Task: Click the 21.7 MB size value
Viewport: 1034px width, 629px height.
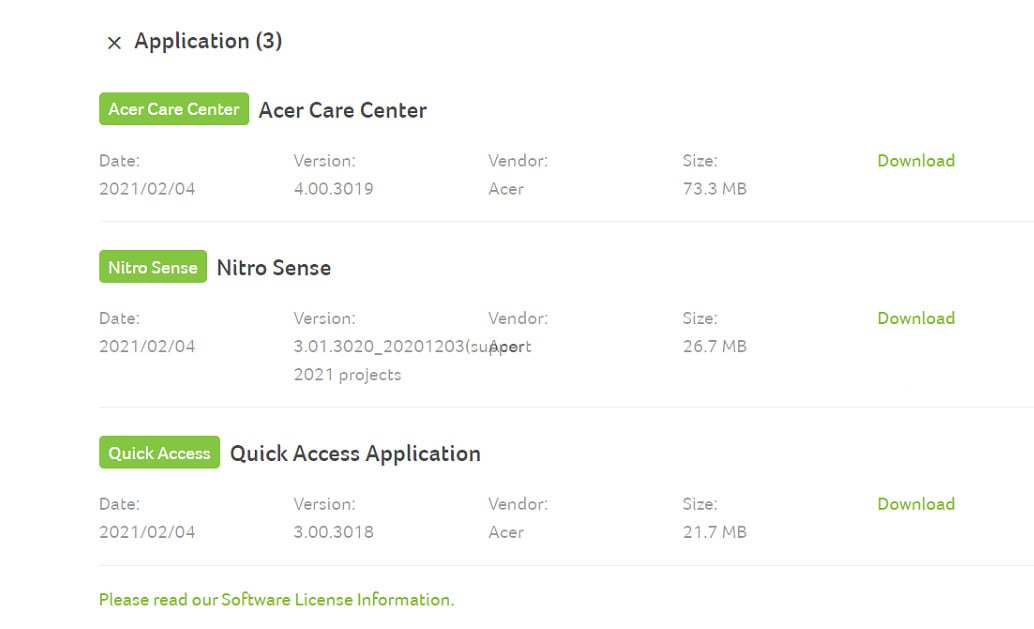Action: [715, 533]
